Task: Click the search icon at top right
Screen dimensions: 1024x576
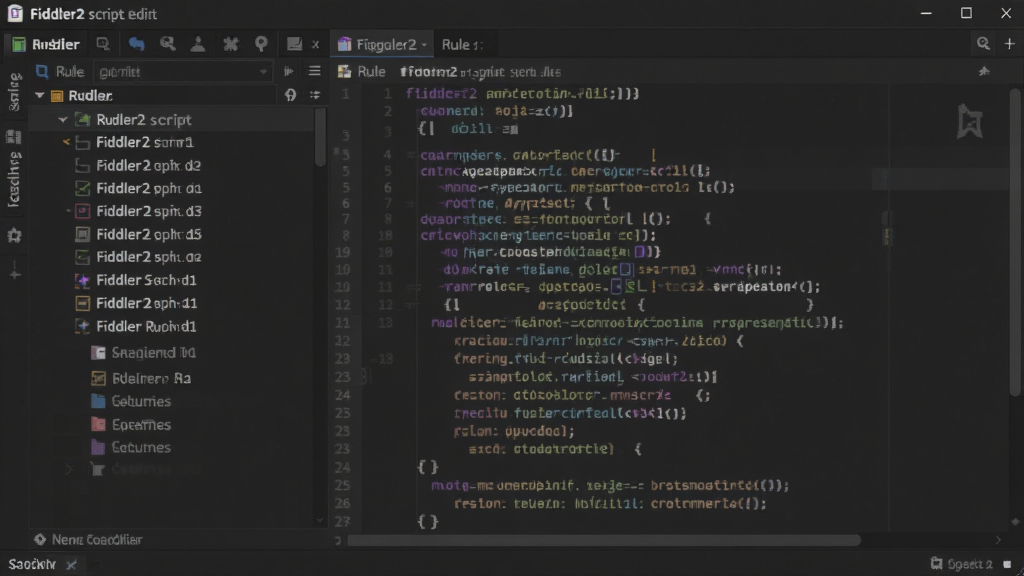Action: click(x=983, y=44)
